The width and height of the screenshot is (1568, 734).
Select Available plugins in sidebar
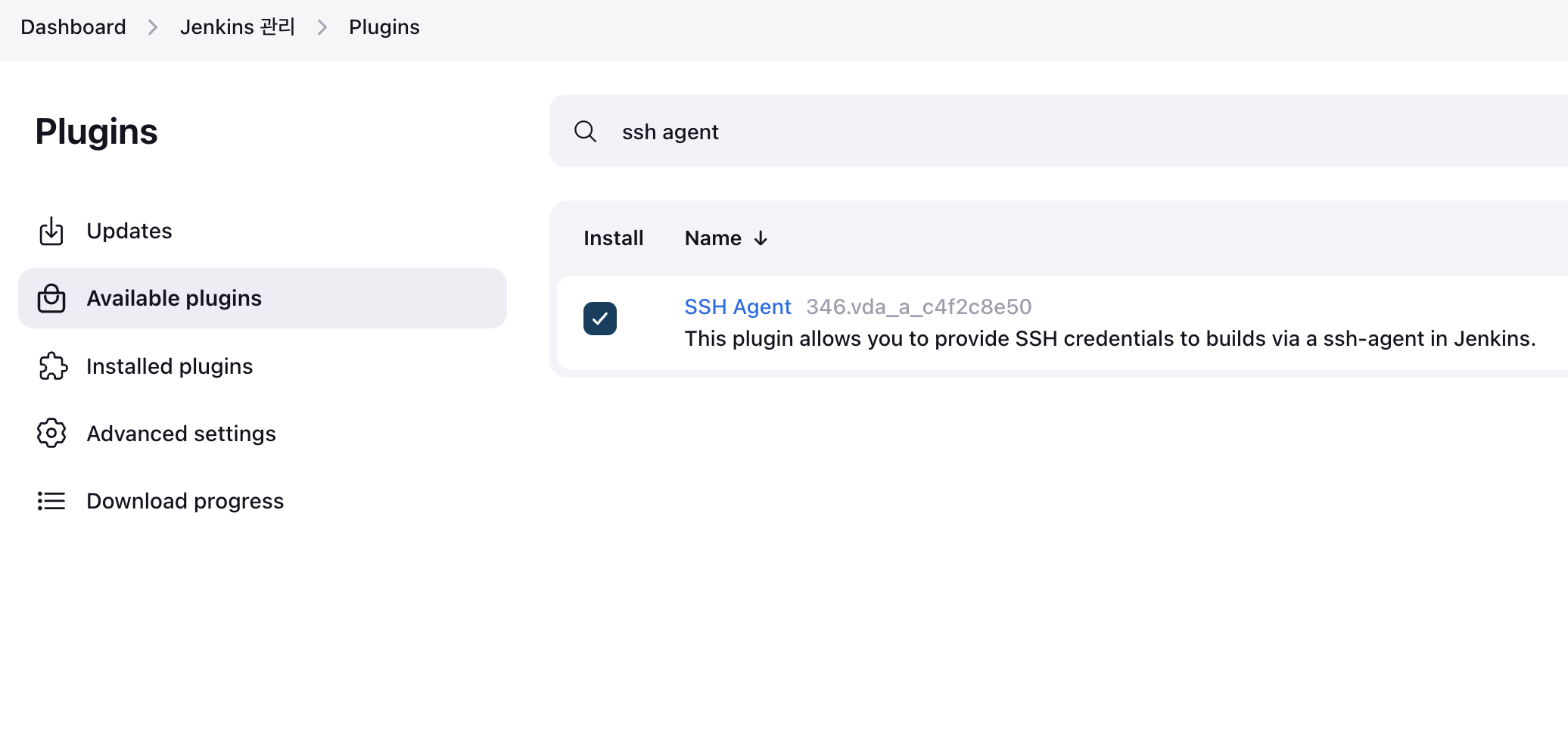[x=263, y=298]
